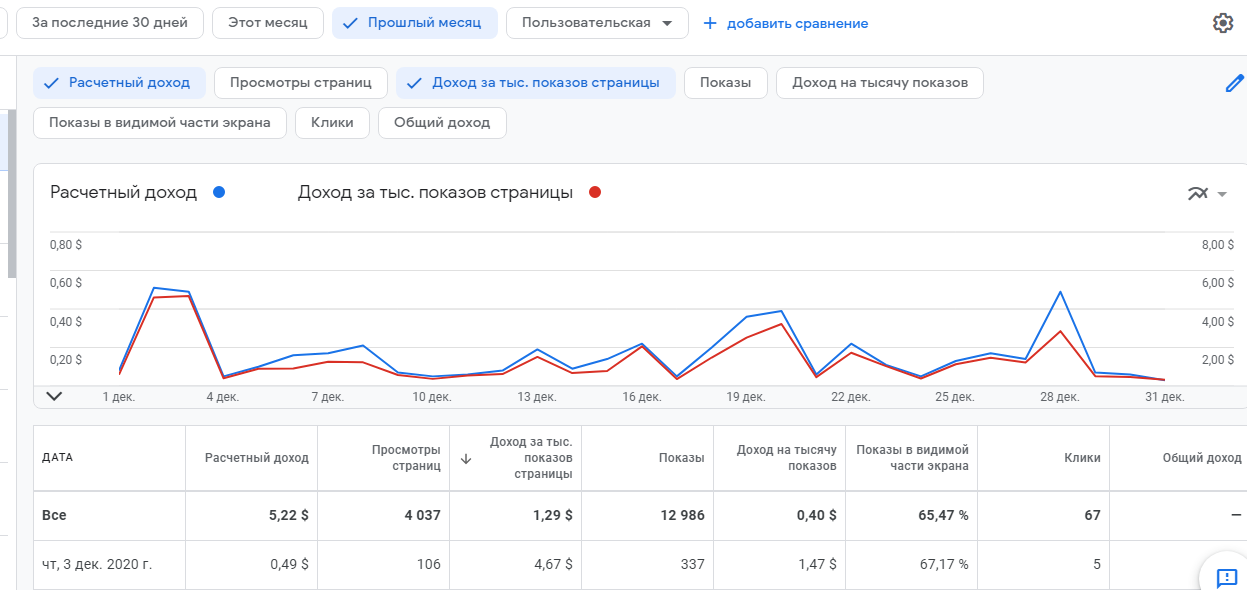
Task: Open the Пользовательская date range dropdown
Action: (597, 23)
